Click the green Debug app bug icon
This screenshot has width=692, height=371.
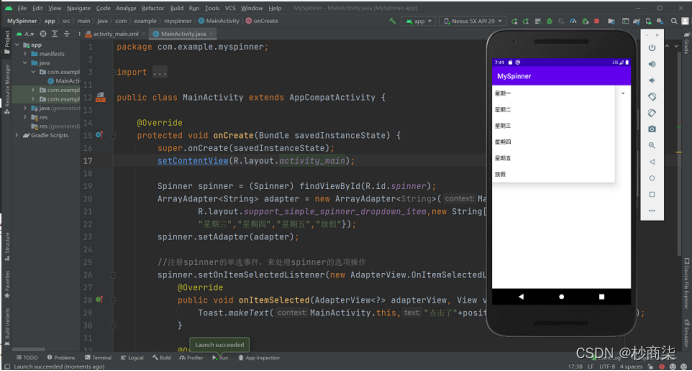tap(549, 21)
